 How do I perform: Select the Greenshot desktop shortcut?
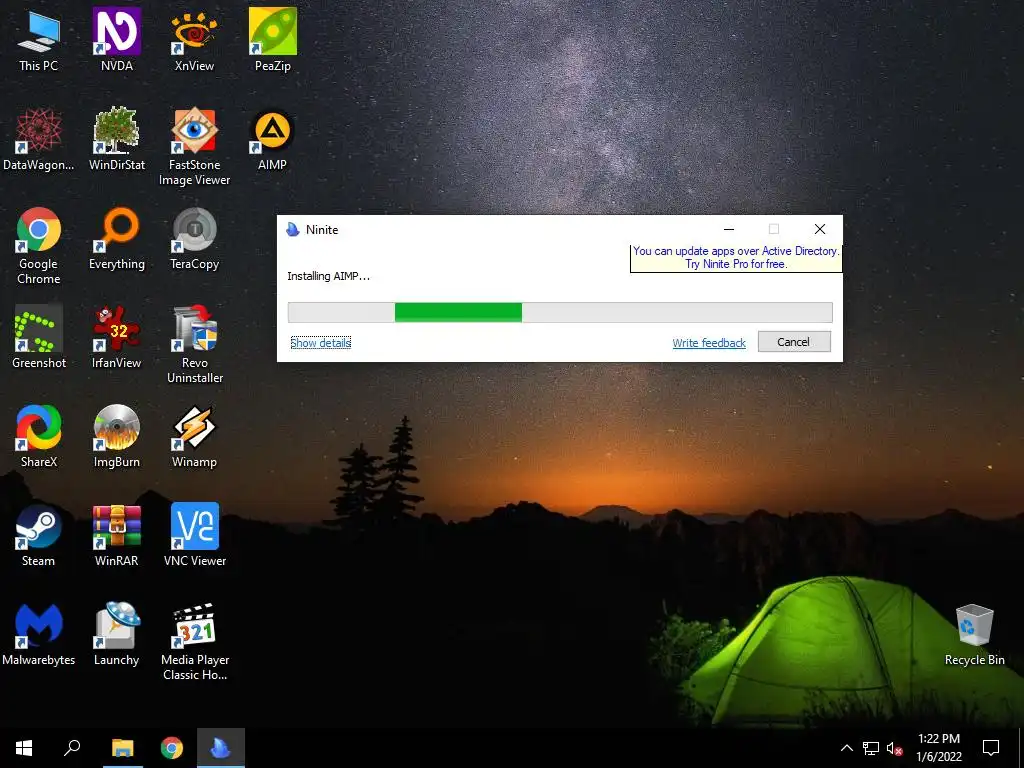[39, 338]
